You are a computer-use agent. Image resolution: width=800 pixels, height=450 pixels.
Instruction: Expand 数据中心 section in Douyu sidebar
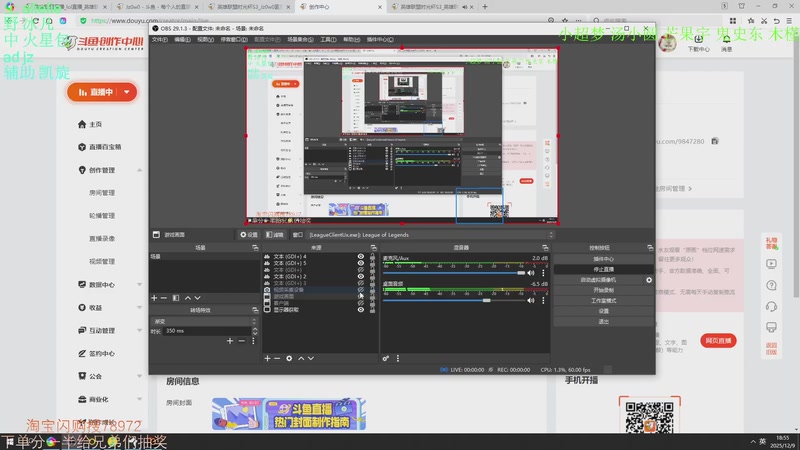pyautogui.click(x=139, y=285)
